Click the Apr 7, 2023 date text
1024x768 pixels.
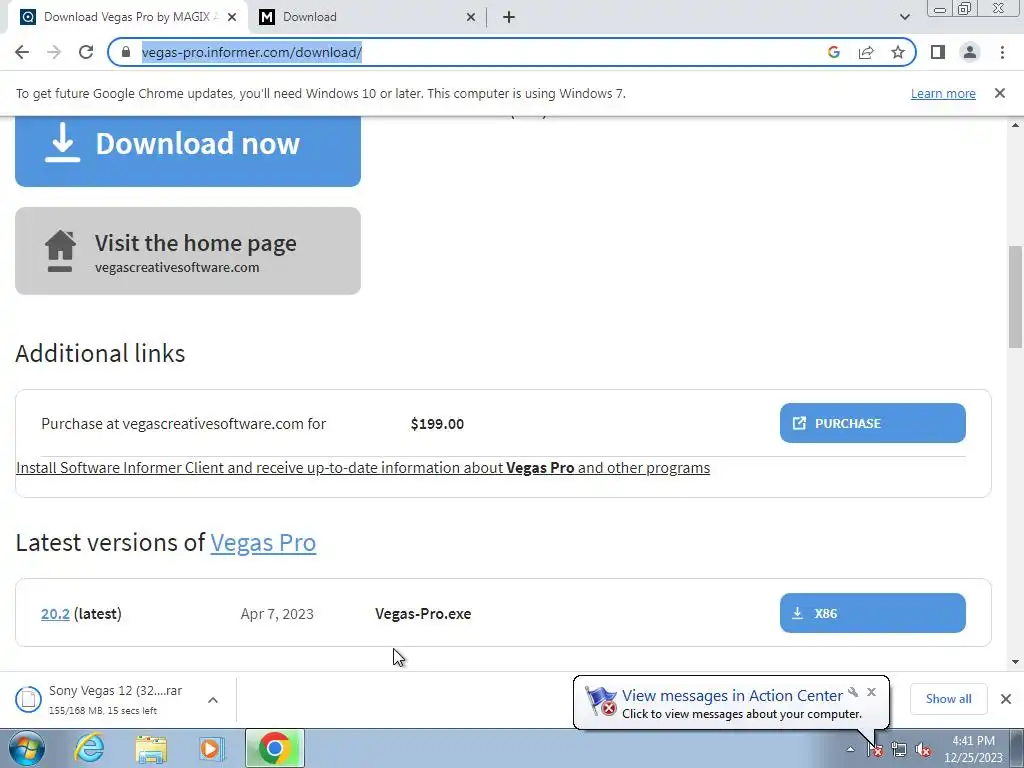pos(277,614)
